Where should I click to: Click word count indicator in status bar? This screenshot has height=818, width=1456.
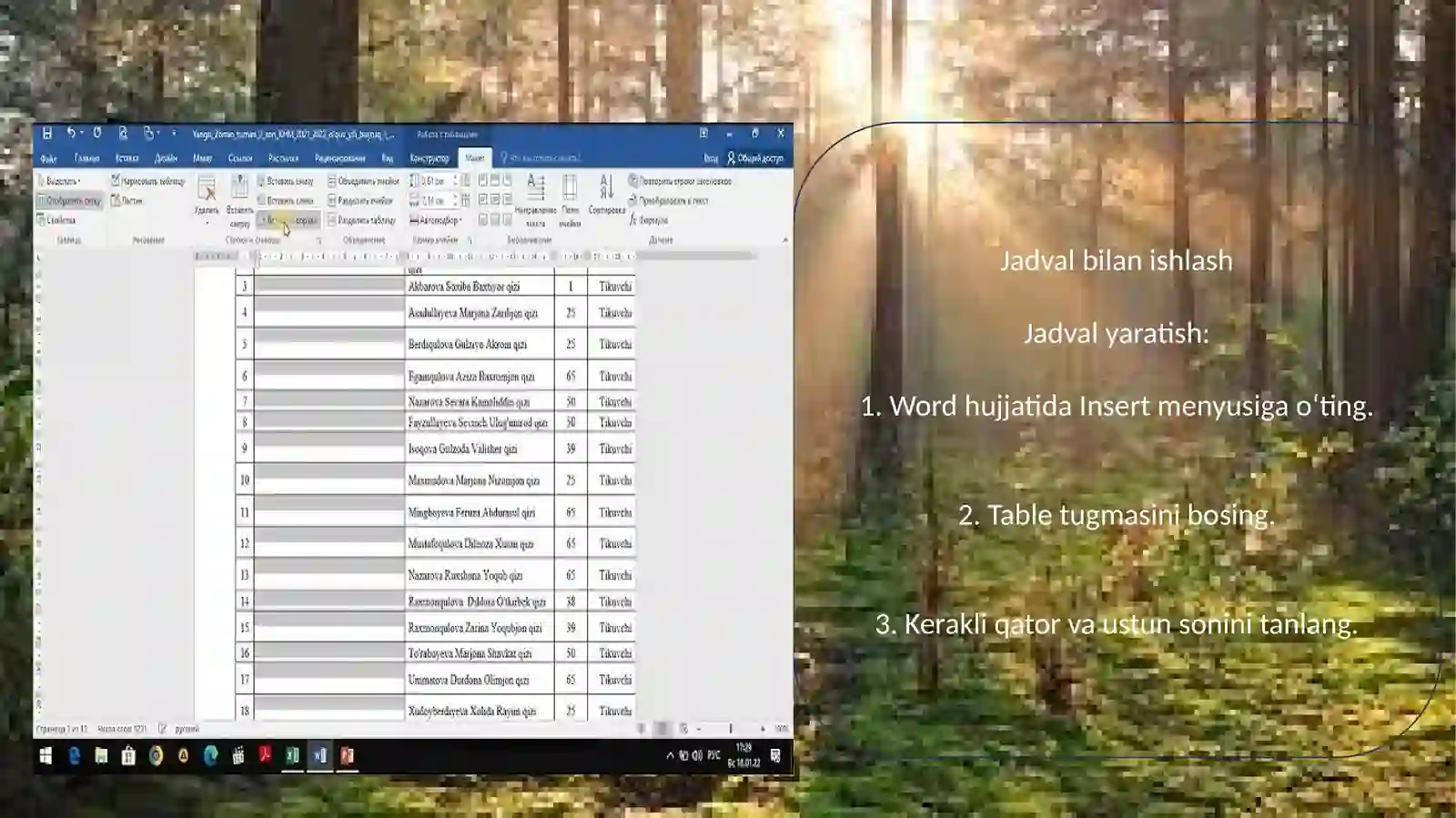122,729
